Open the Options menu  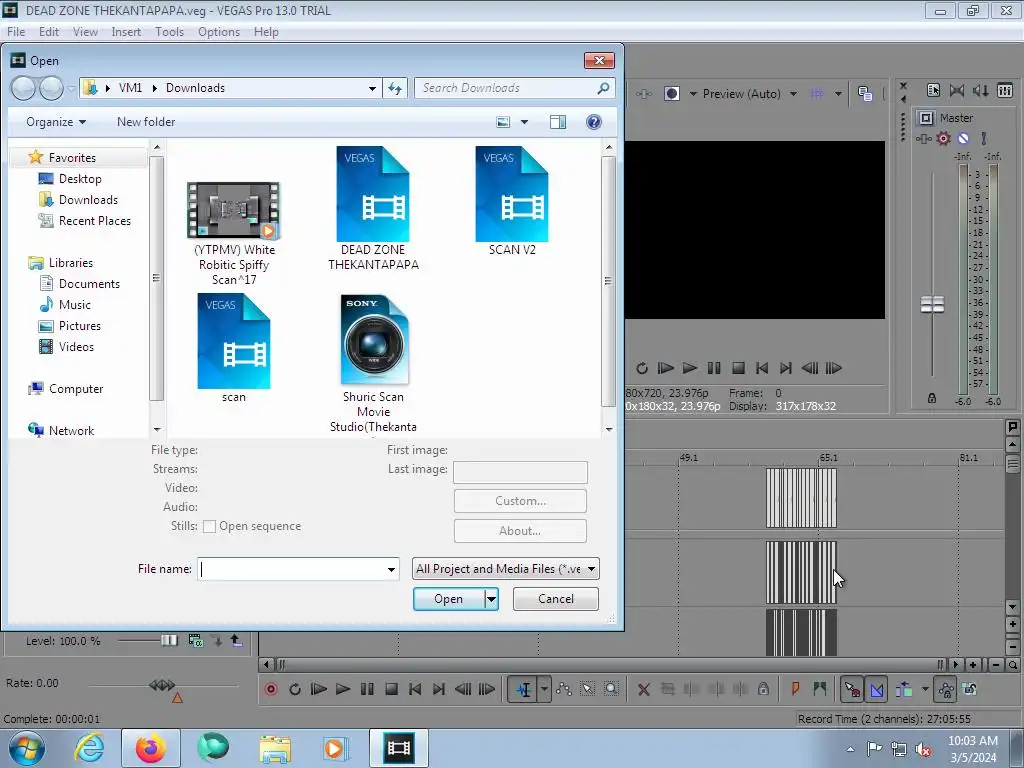[x=219, y=31]
